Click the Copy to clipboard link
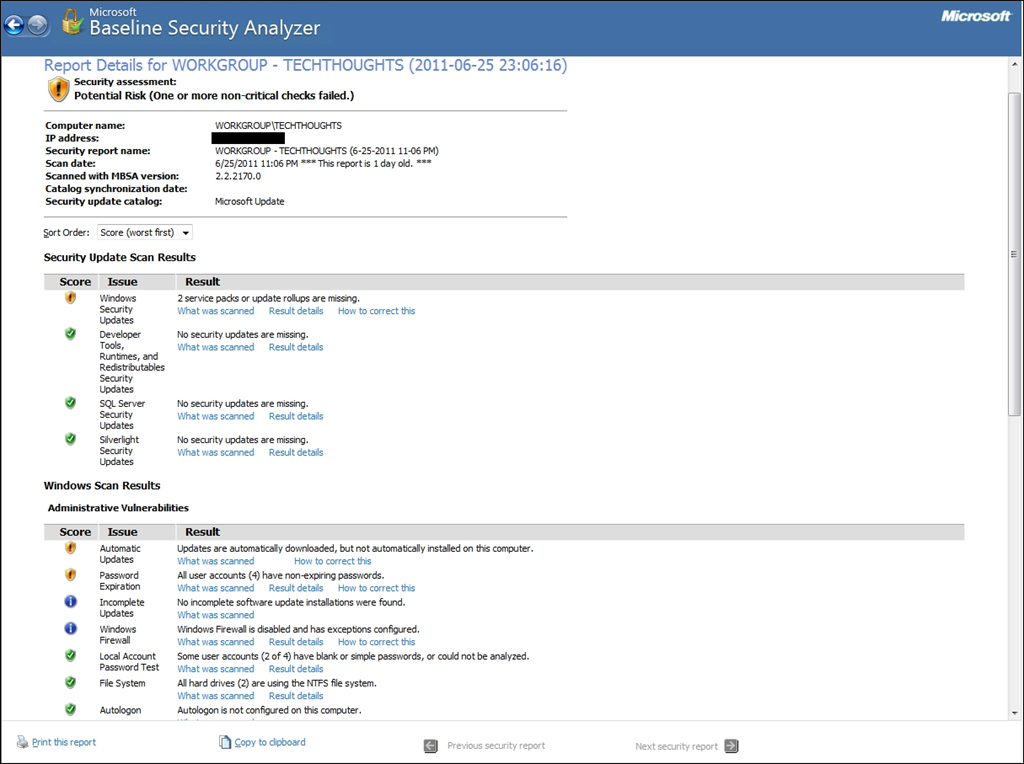 coord(270,742)
